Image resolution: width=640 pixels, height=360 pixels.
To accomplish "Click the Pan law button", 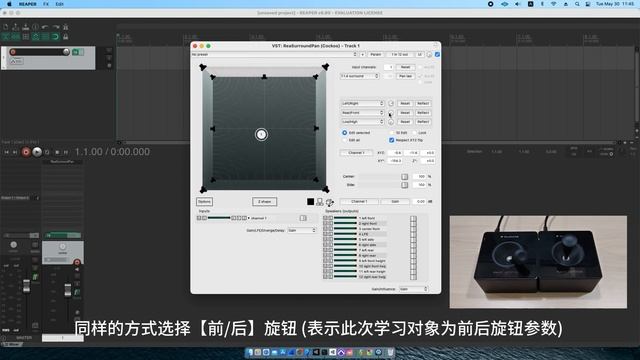I will coord(405,76).
